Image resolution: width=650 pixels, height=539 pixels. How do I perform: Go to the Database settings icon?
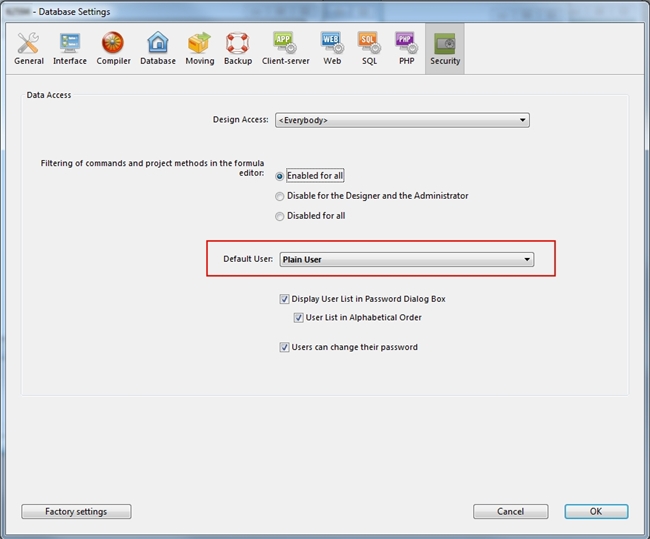(158, 44)
